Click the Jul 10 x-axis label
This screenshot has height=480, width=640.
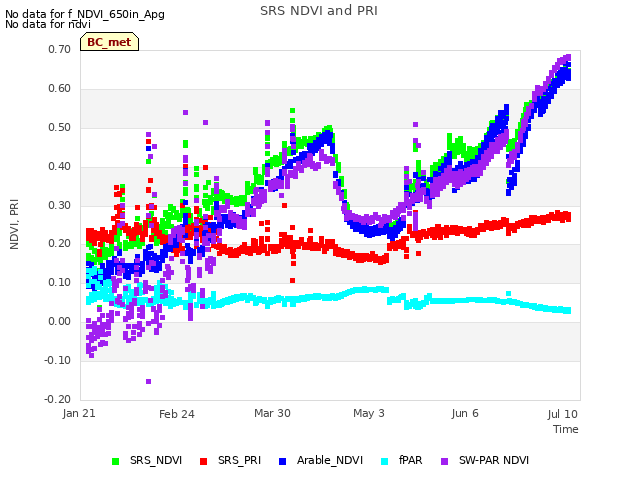click(562, 414)
